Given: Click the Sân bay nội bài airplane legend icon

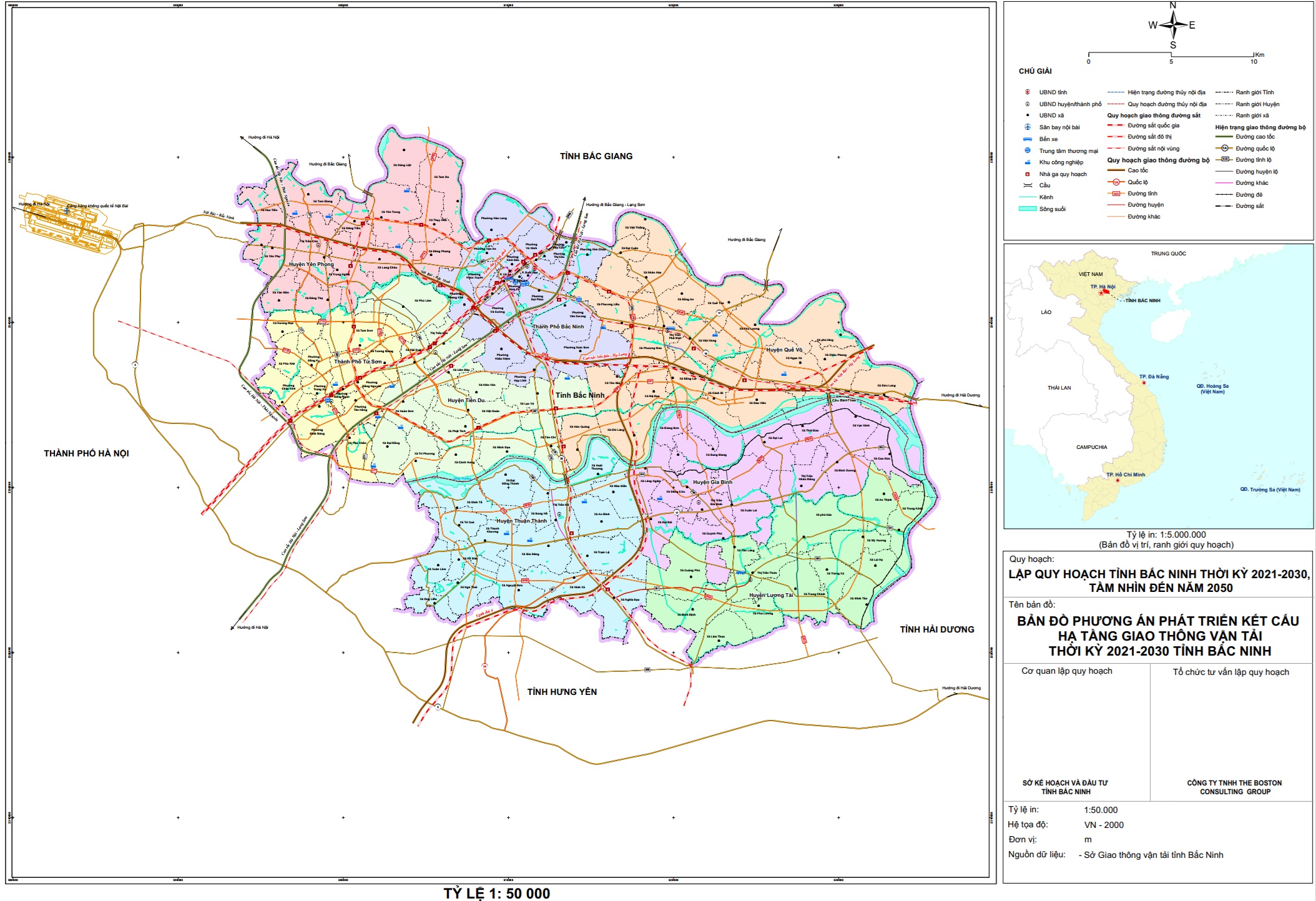Looking at the screenshot, I should click(1027, 127).
